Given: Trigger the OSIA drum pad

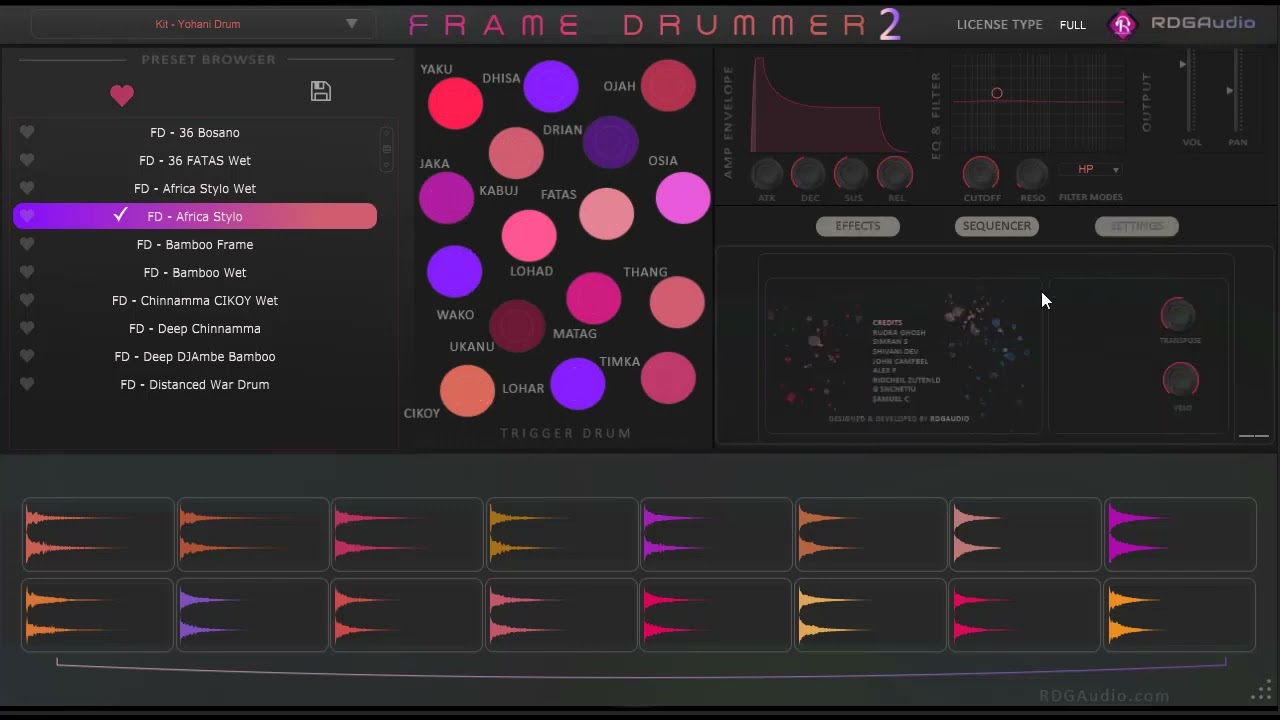Looking at the screenshot, I should (683, 197).
